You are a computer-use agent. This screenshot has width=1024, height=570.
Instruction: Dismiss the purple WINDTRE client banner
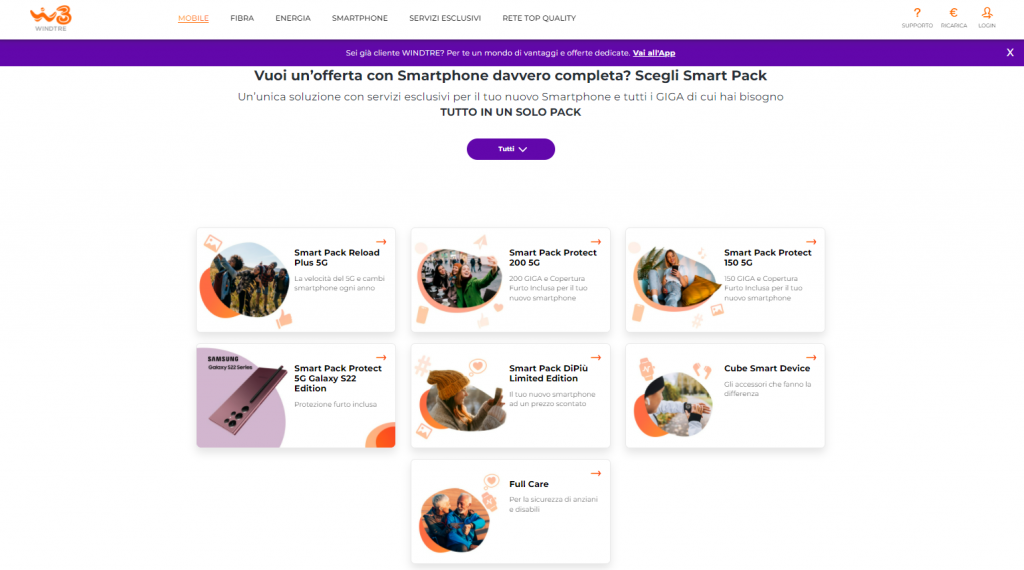1010,53
